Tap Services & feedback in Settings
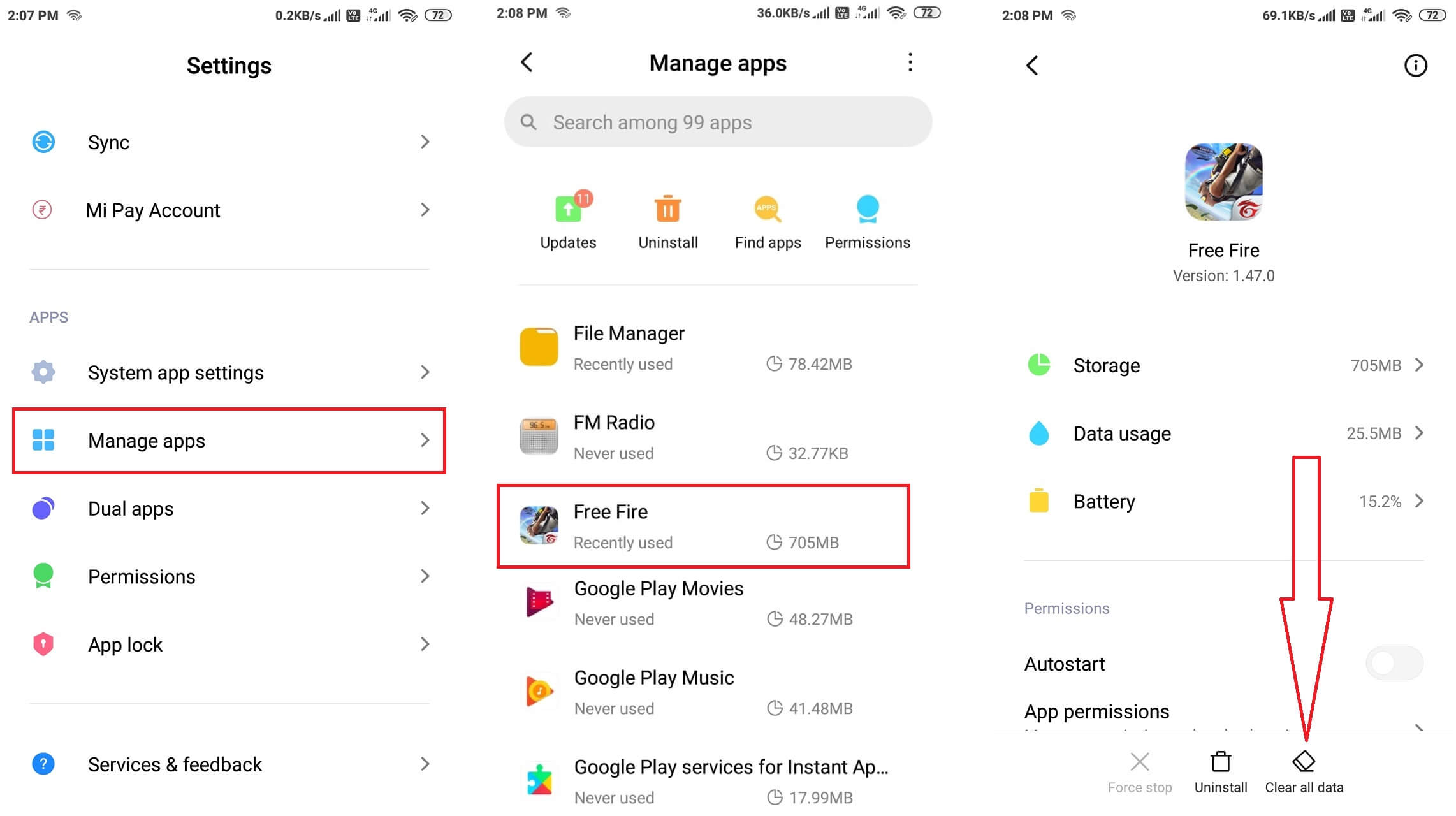Screen dimensions: 1456x816 click(231, 764)
